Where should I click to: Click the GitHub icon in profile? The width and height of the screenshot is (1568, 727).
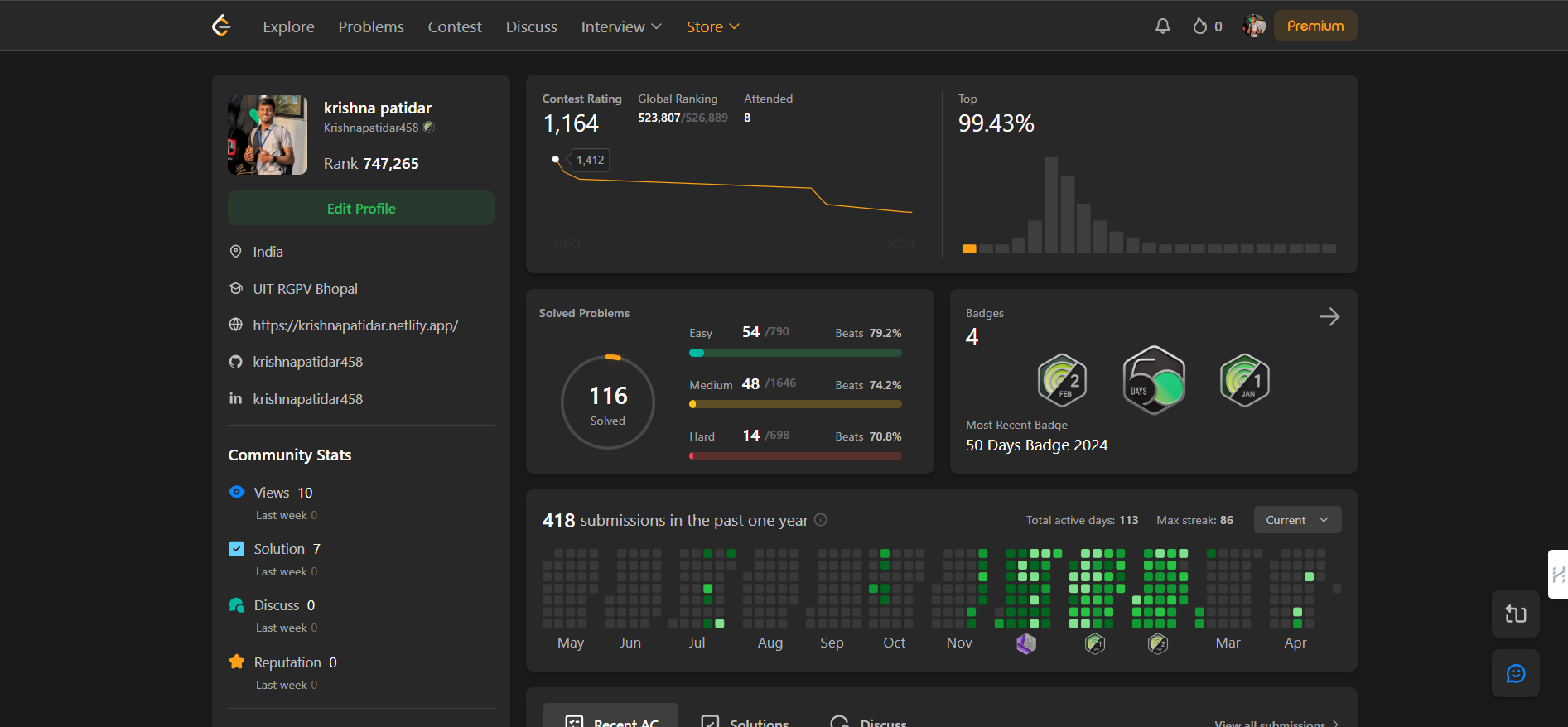click(236, 362)
